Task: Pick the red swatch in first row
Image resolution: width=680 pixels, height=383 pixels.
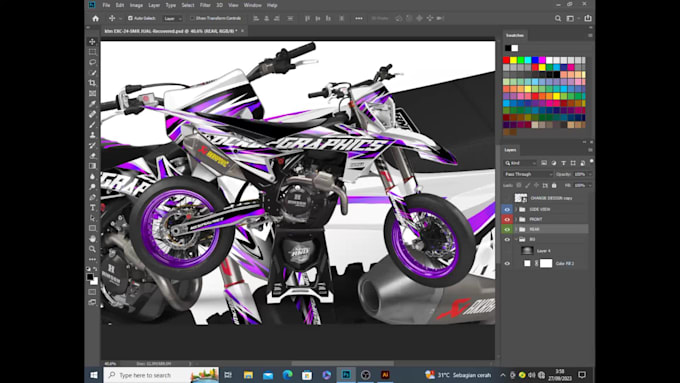Action: [x=506, y=60]
